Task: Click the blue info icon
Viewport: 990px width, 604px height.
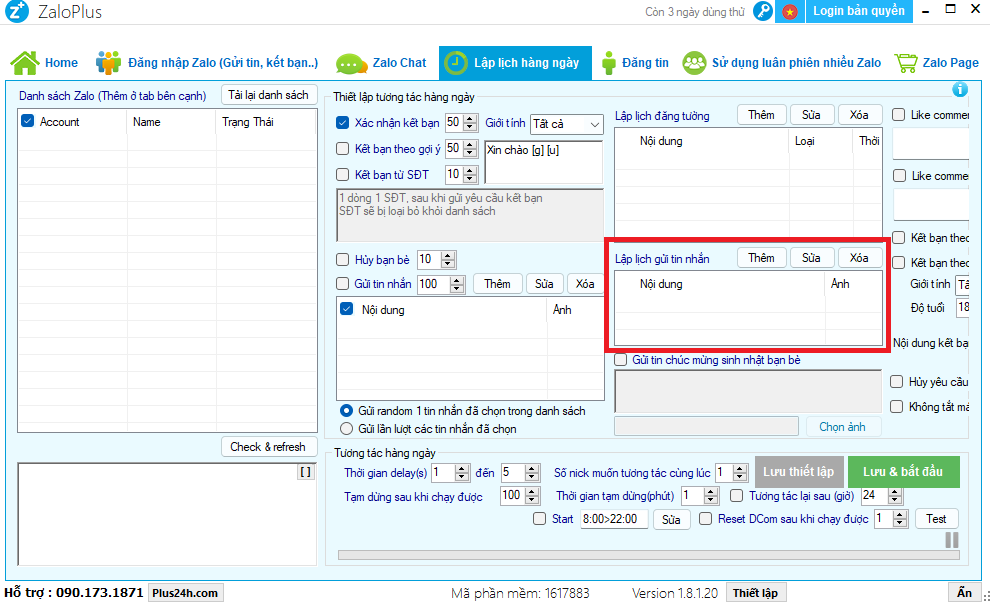Action: pyautogui.click(x=960, y=89)
